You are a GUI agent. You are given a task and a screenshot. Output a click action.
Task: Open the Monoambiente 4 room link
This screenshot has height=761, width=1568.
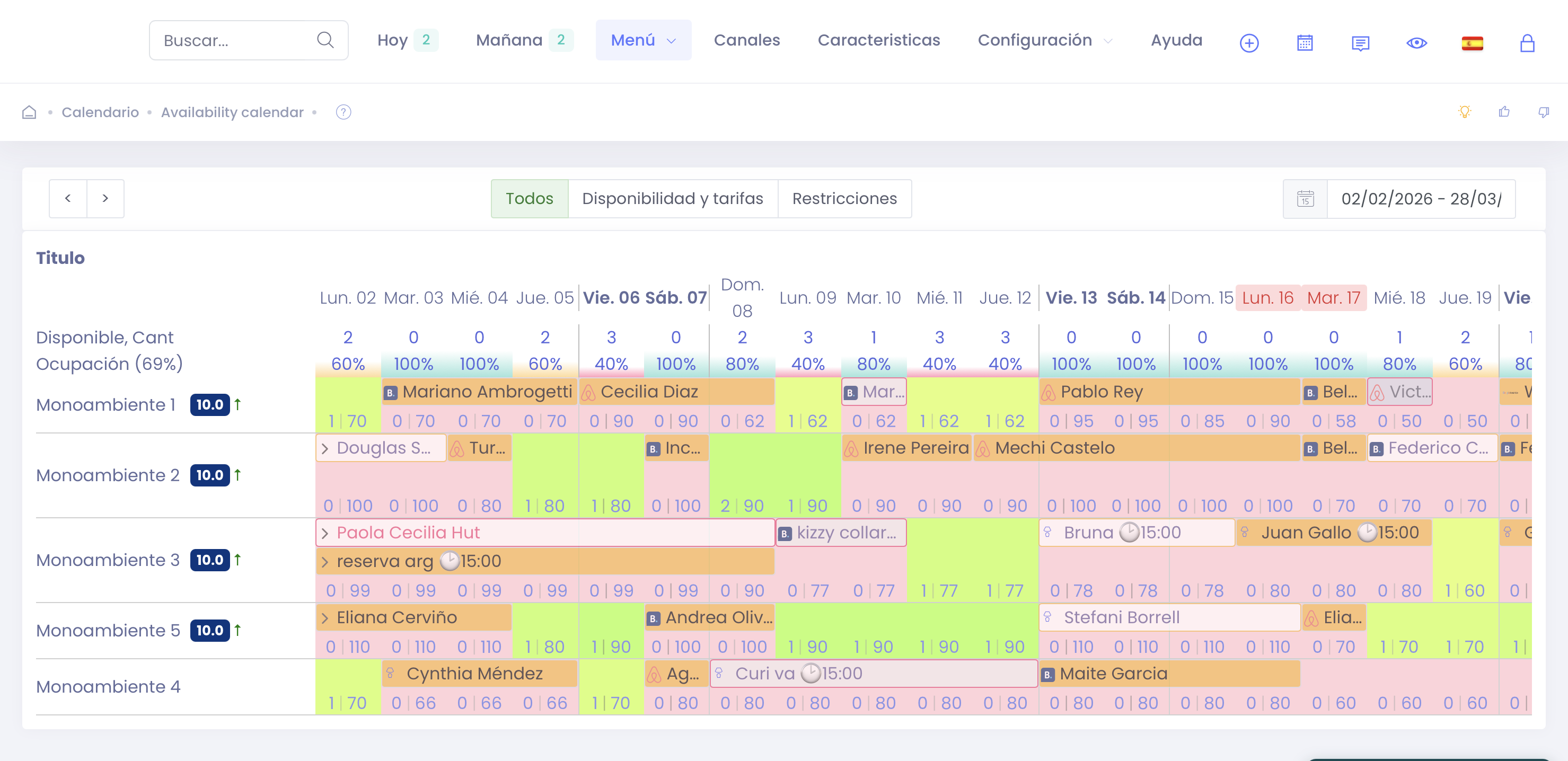pos(108,687)
